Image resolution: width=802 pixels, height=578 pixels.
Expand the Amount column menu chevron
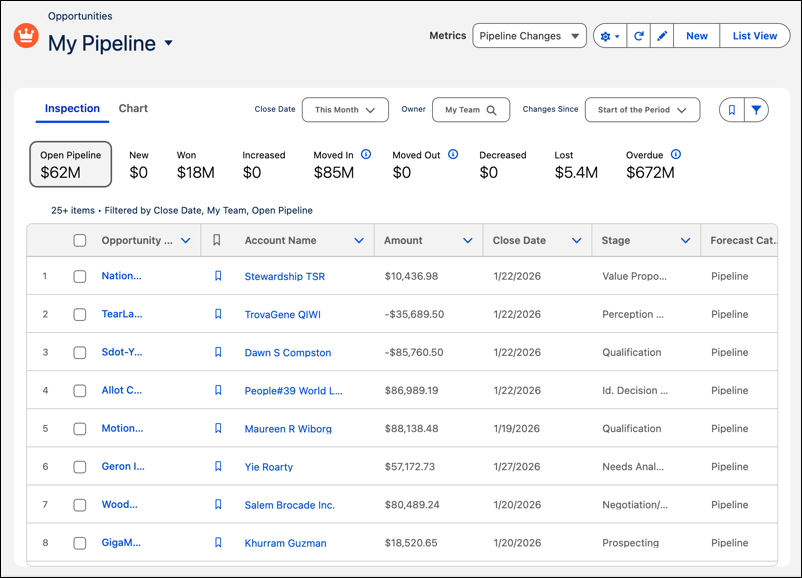click(467, 240)
